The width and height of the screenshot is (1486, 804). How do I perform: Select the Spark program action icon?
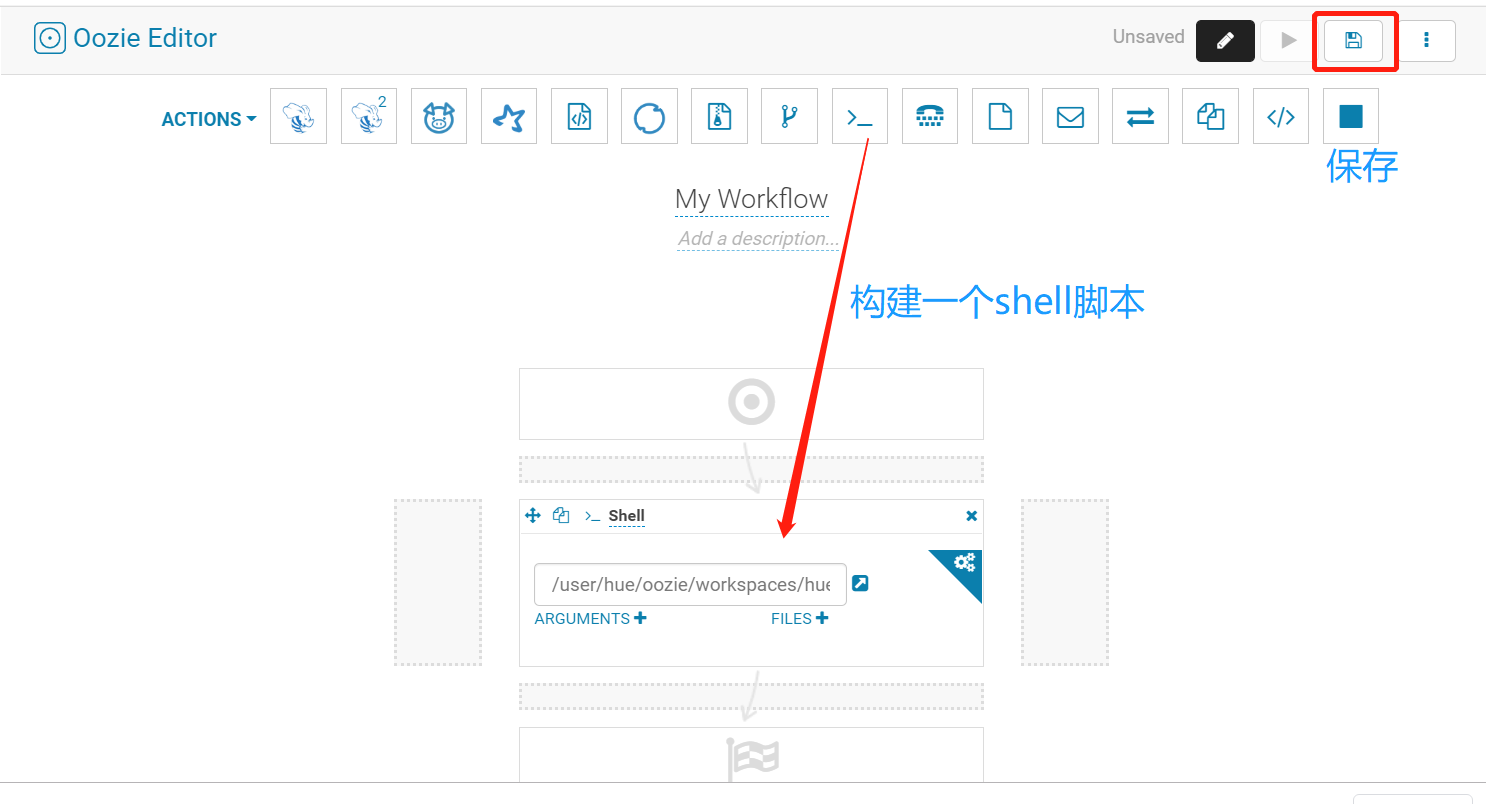(x=509, y=116)
